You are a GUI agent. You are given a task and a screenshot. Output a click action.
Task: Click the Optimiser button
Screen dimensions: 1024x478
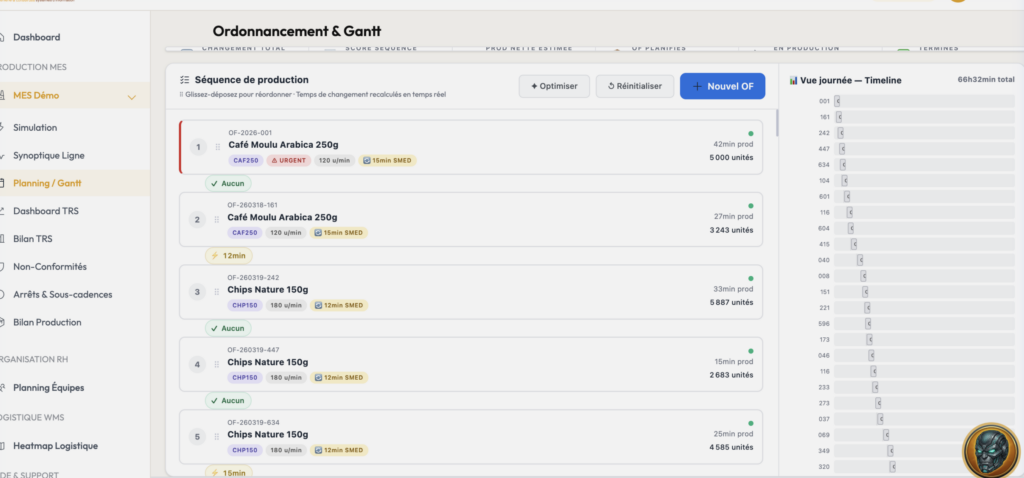554,86
